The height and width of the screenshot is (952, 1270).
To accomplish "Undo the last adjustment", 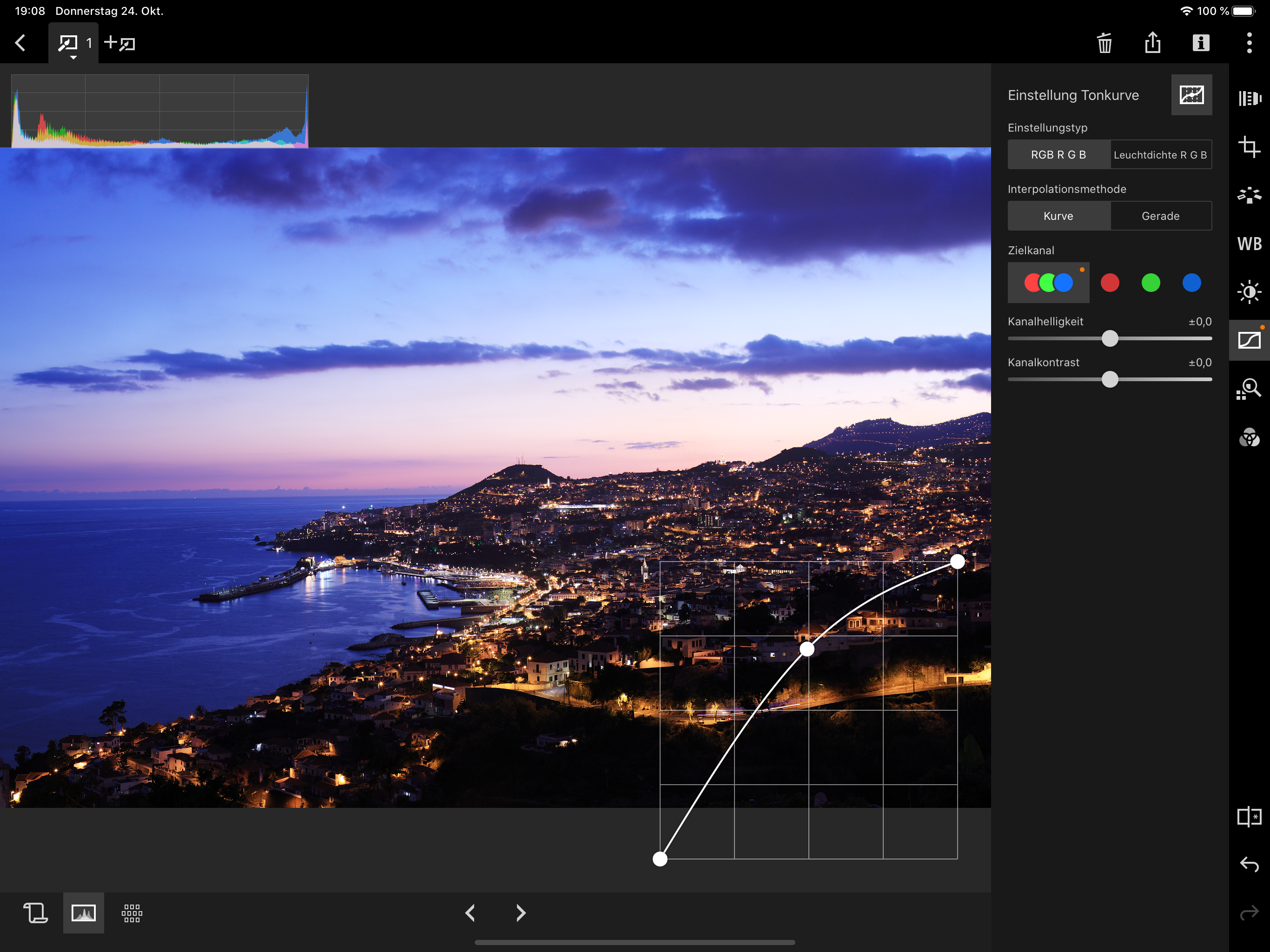I will [x=1249, y=864].
